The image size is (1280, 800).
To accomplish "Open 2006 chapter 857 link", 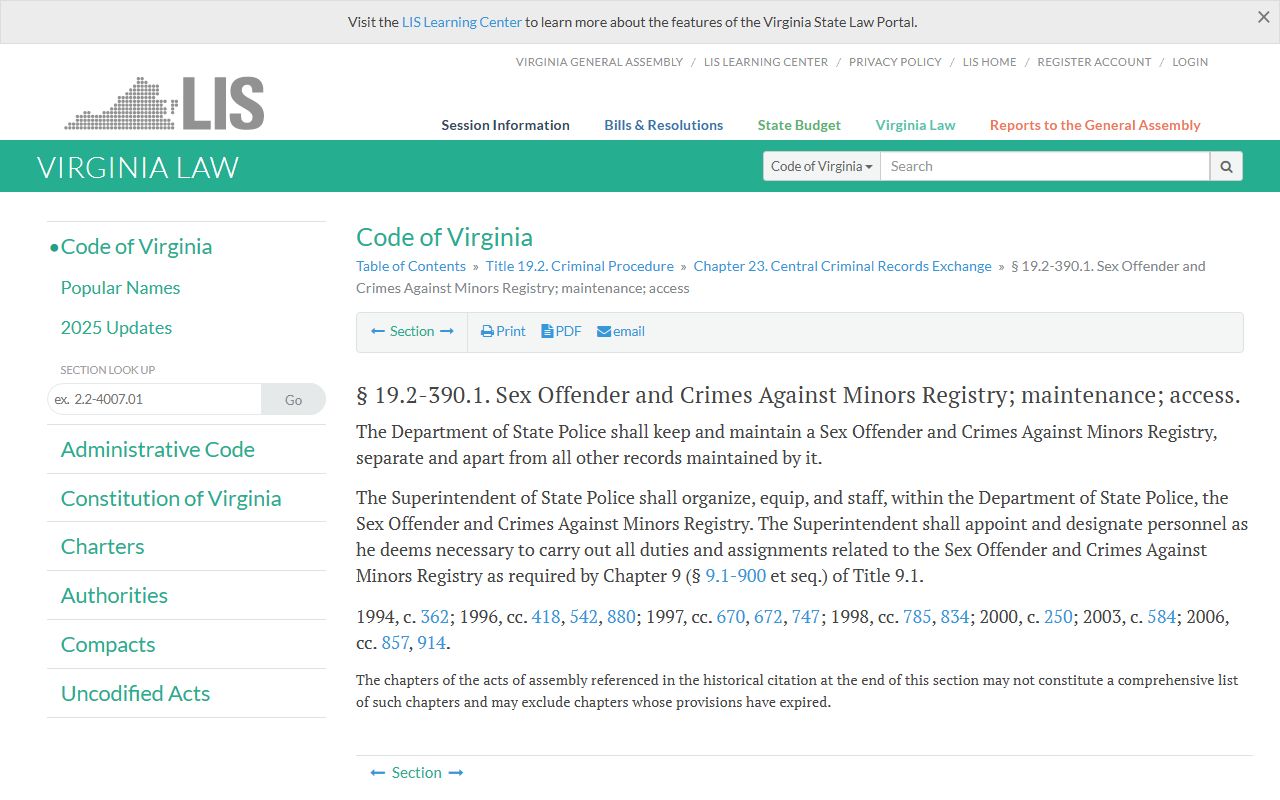I will [x=395, y=642].
